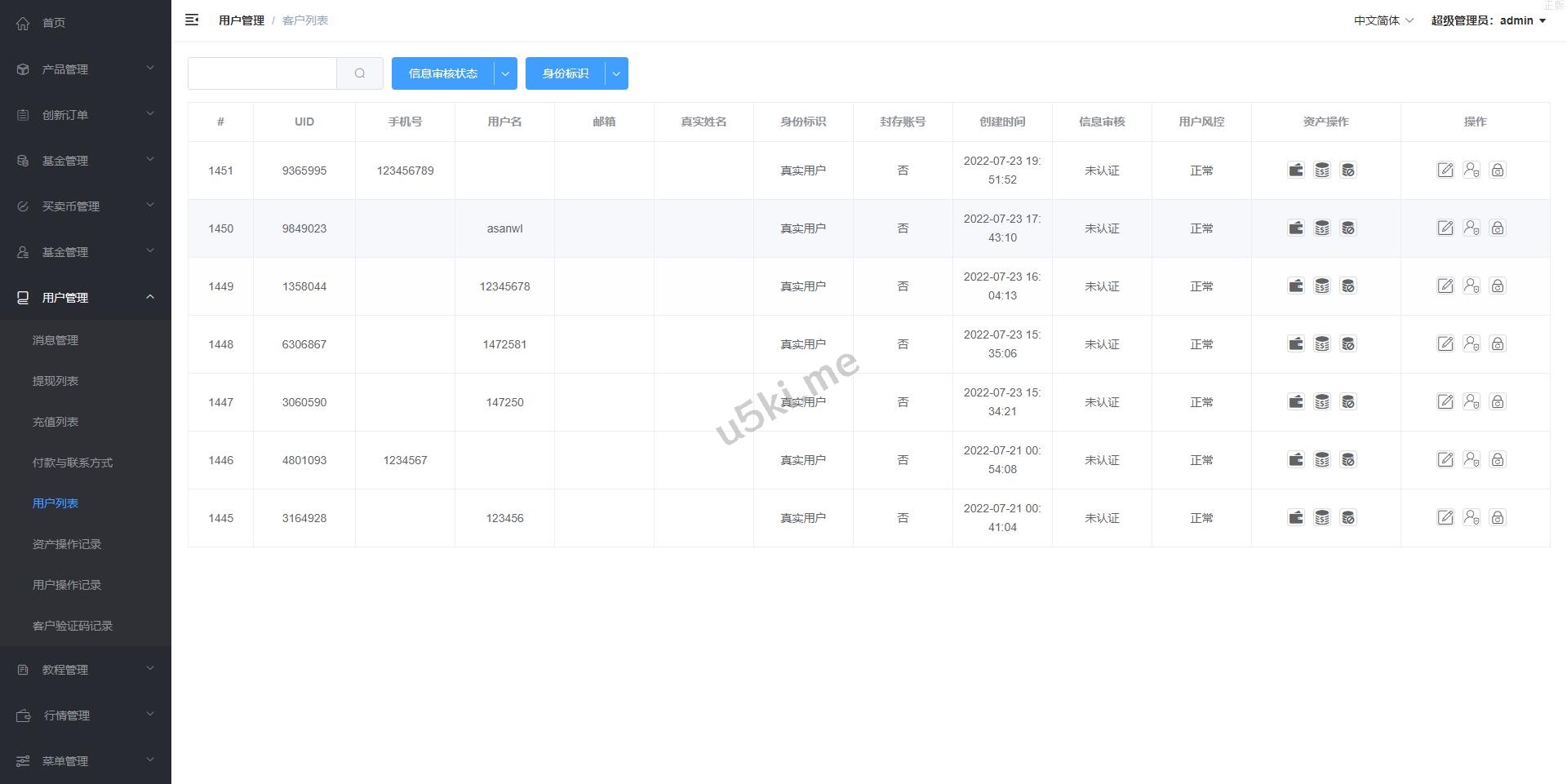The width and height of the screenshot is (1567, 784).
Task: Click the user shield icon for UID 9365995
Action: (x=1471, y=170)
